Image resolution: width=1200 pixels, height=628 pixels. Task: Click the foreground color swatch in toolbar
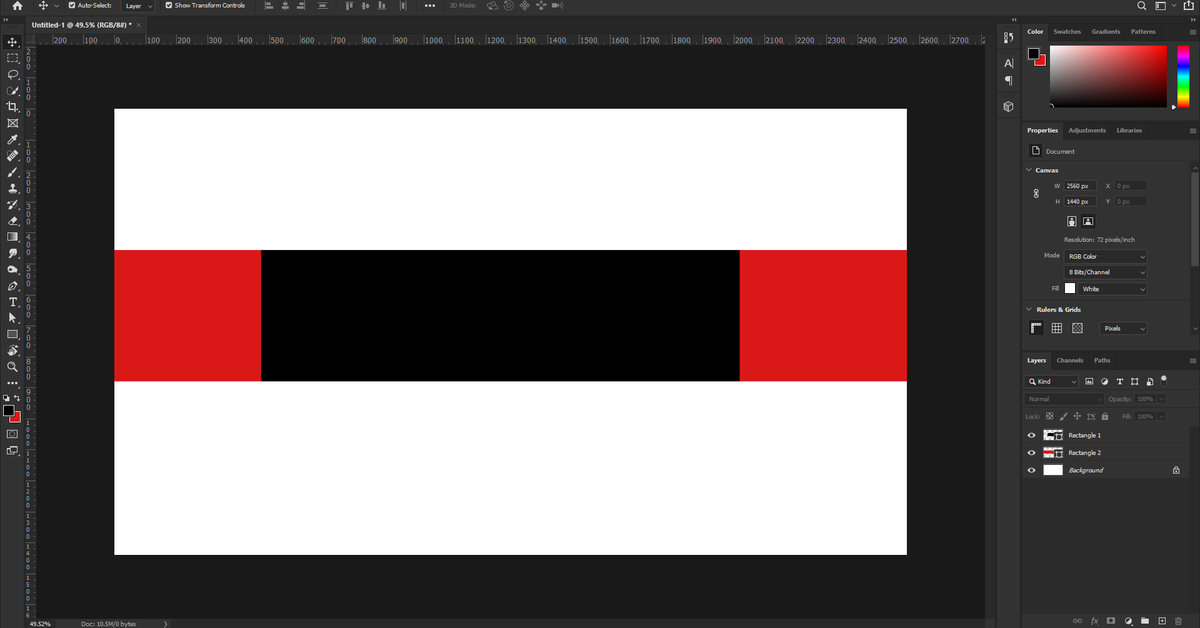[8, 411]
